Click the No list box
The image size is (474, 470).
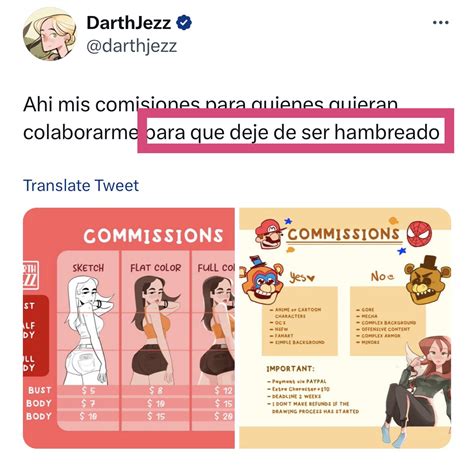click(x=388, y=321)
